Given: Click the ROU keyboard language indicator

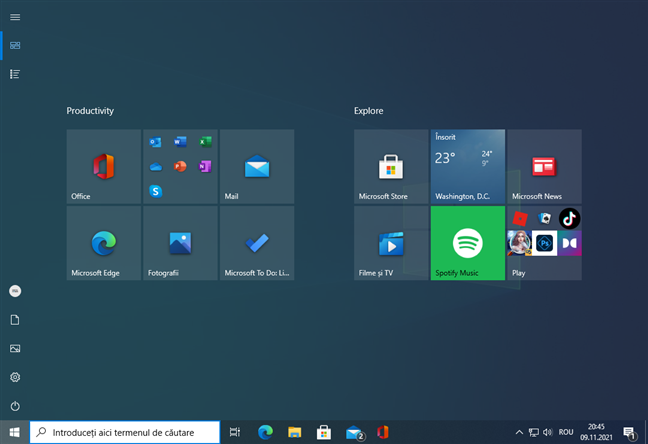Looking at the screenshot, I should tap(566, 432).
